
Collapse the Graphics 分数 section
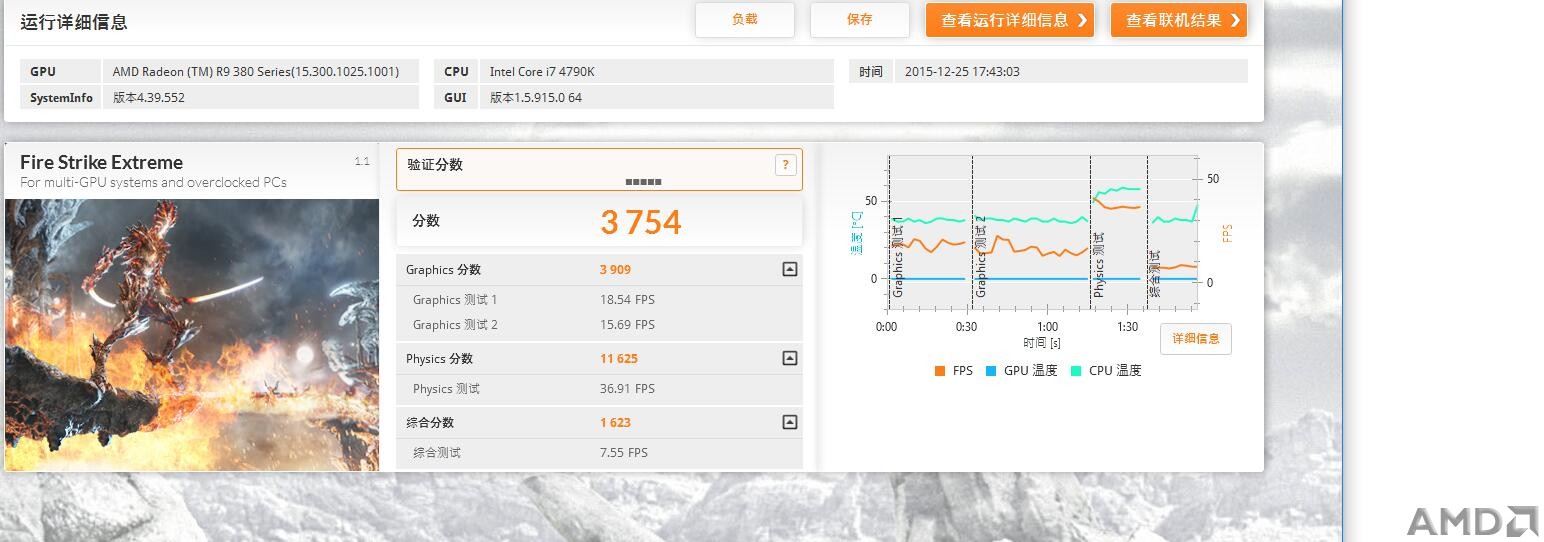click(x=790, y=269)
